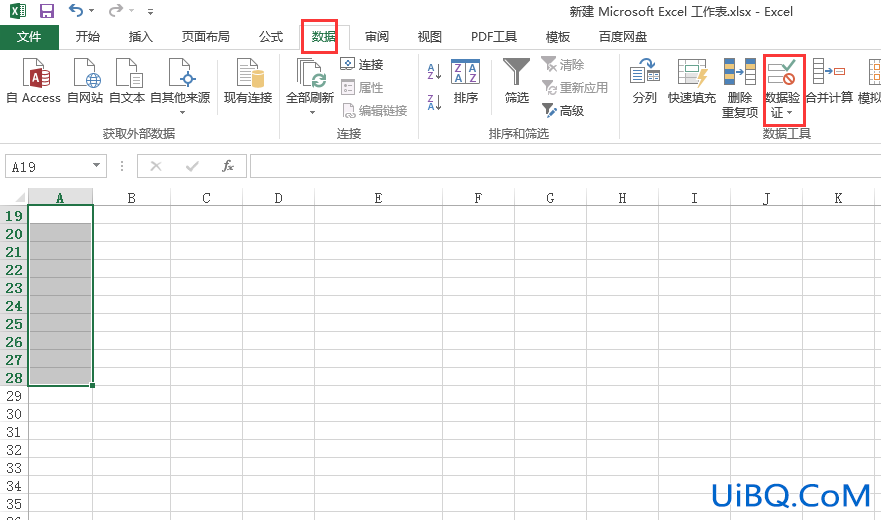
Task: Click the Undo arrow icon
Action: pyautogui.click(x=75, y=10)
